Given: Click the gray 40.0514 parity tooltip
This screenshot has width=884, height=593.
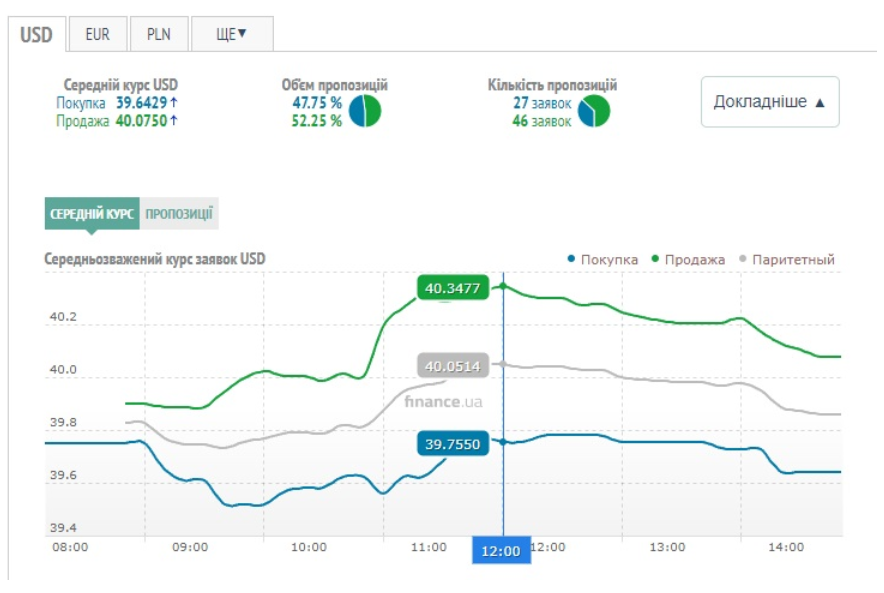Looking at the screenshot, I should tap(452, 366).
